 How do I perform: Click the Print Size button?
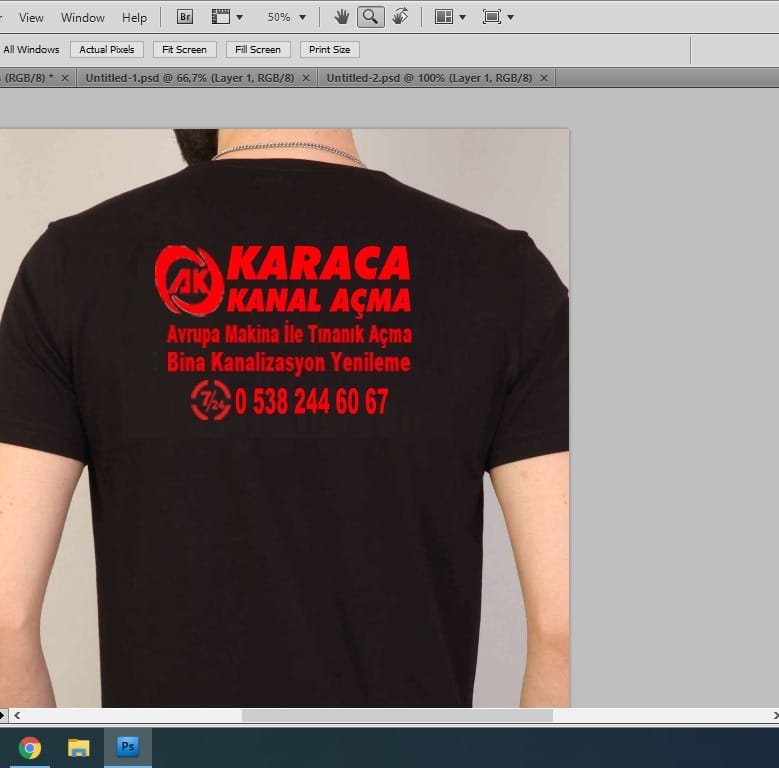[329, 50]
